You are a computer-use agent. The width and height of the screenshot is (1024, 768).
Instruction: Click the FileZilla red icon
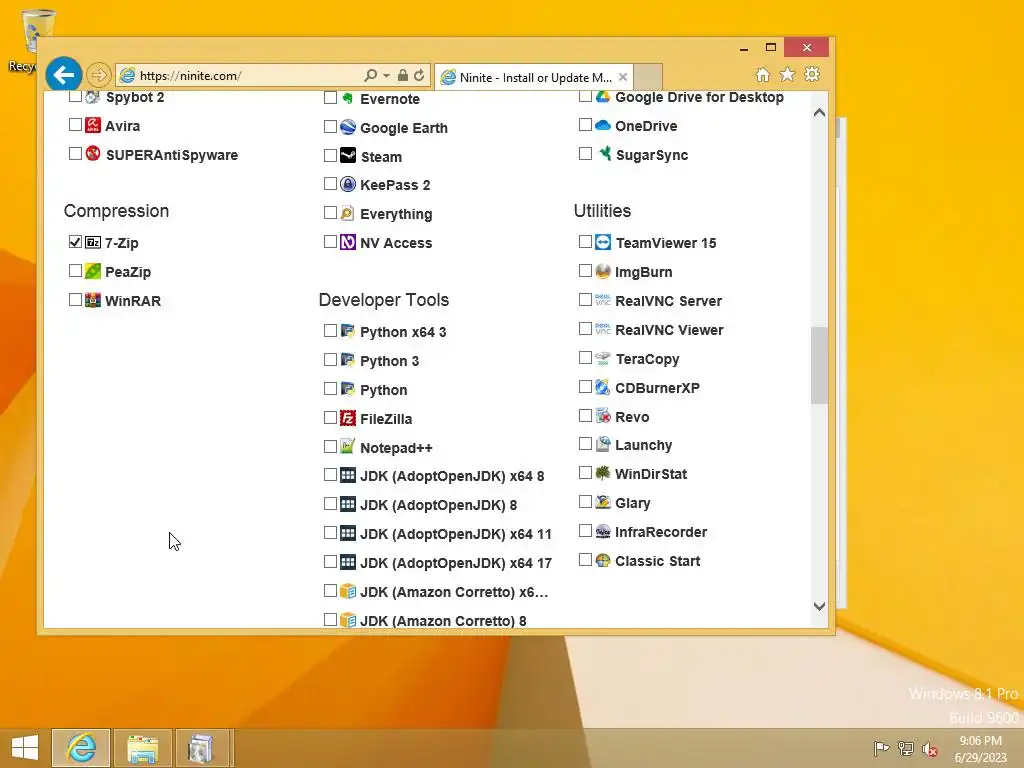click(x=348, y=418)
